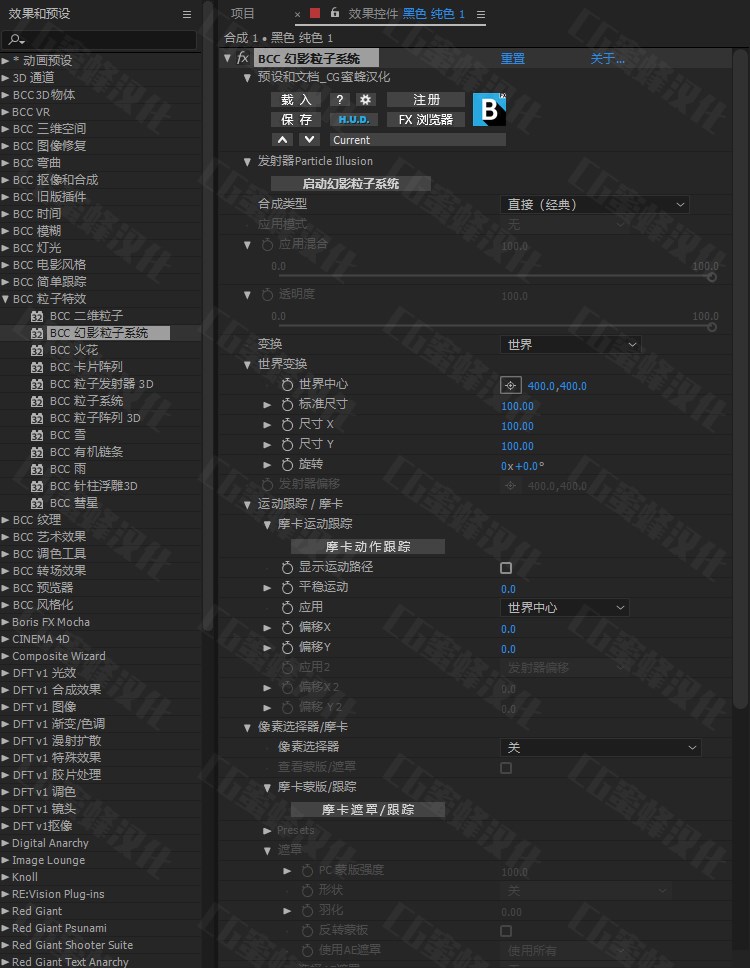Open the gear settings button in presets
Image resolution: width=750 pixels, height=968 pixels.
coord(365,100)
